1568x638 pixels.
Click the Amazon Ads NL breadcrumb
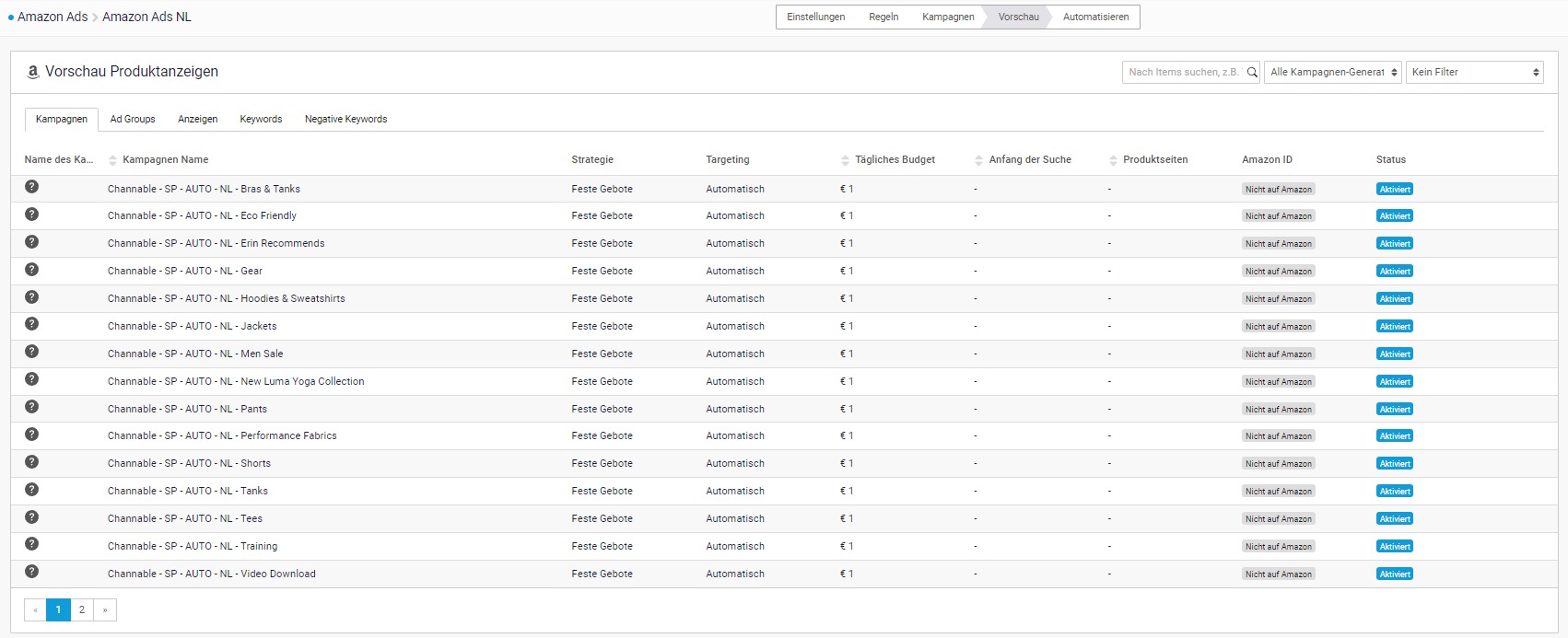click(146, 17)
